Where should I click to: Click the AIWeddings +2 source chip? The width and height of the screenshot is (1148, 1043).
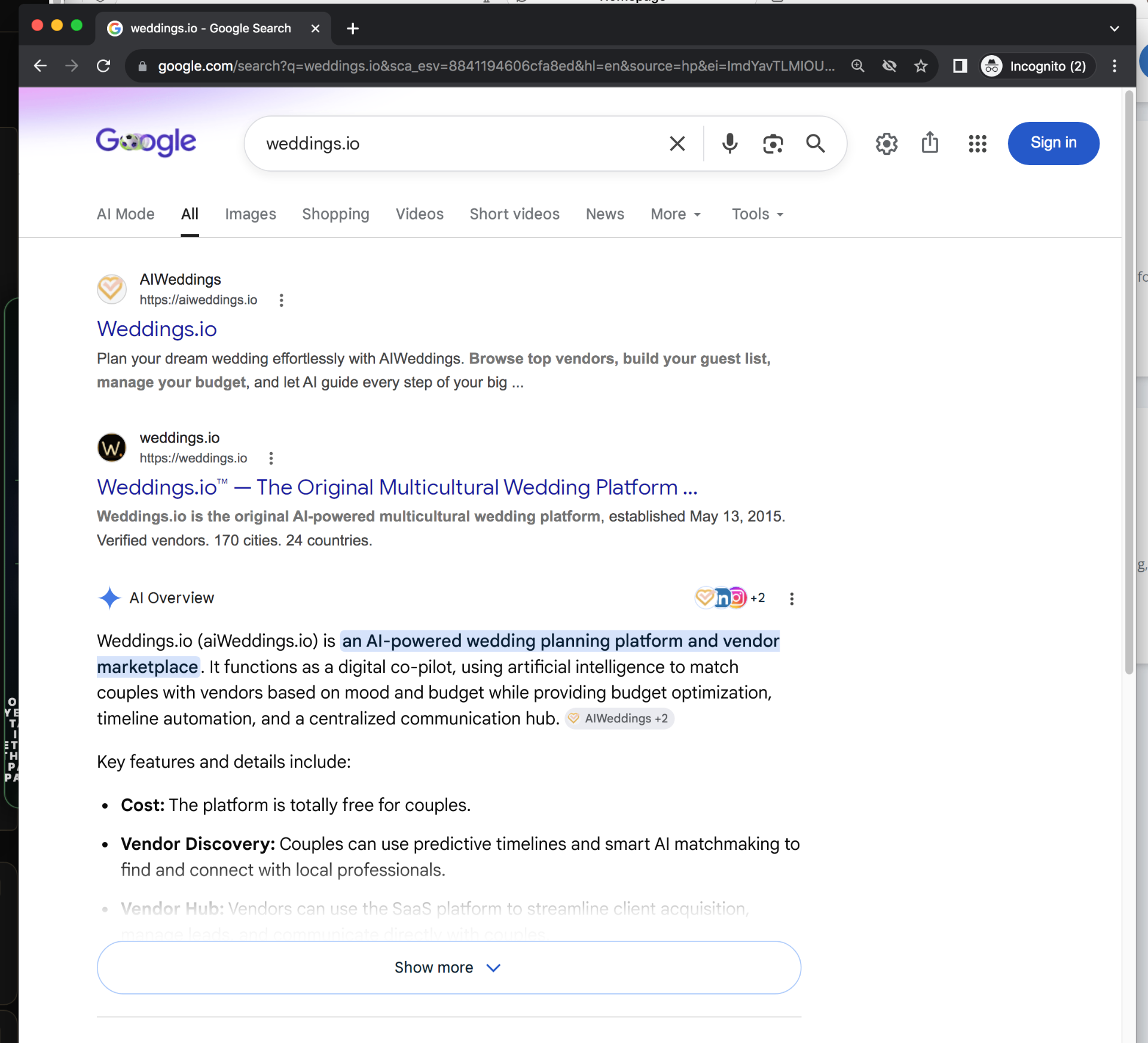click(x=619, y=719)
